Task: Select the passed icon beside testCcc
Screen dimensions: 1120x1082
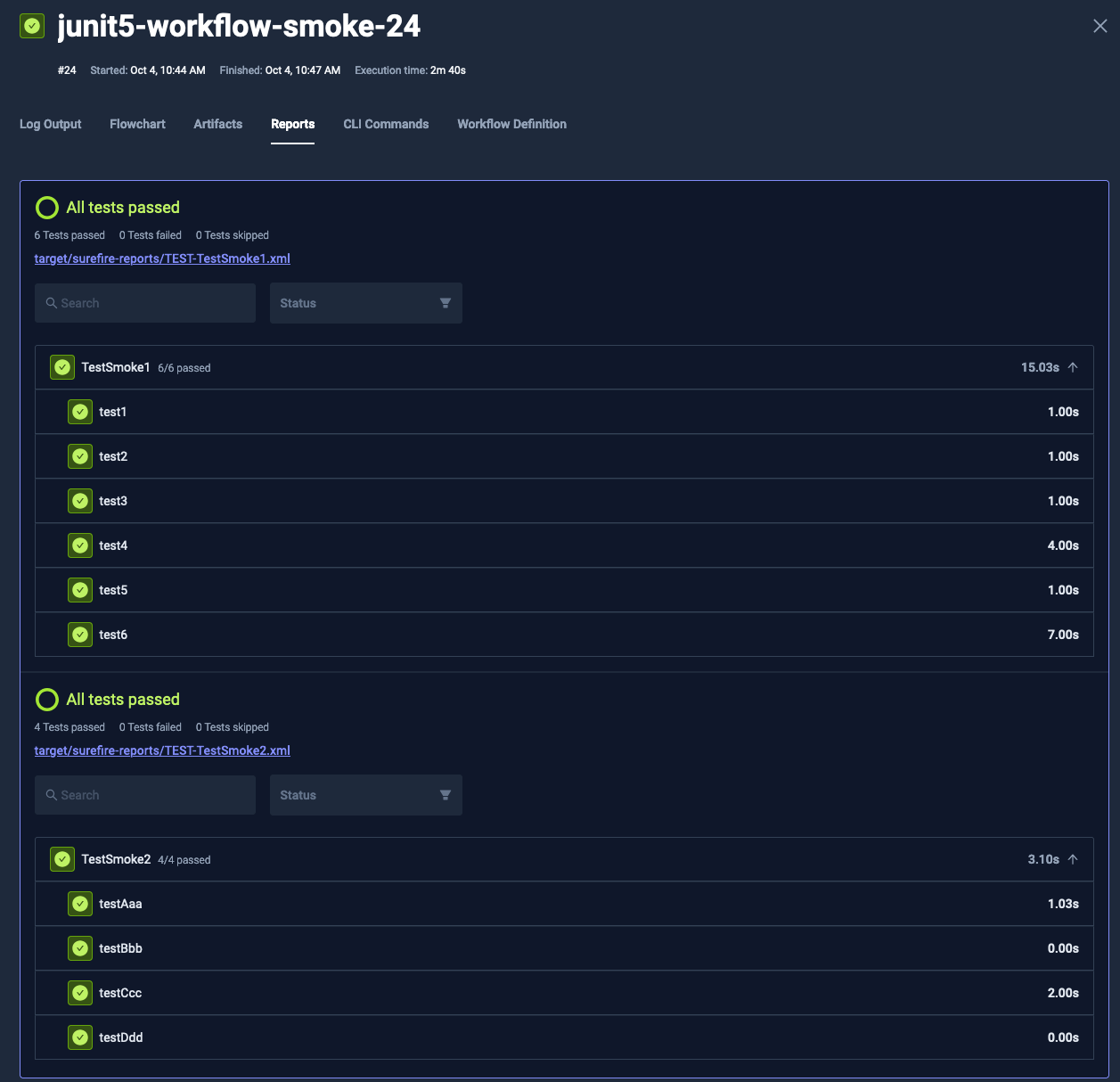Action: tap(79, 992)
